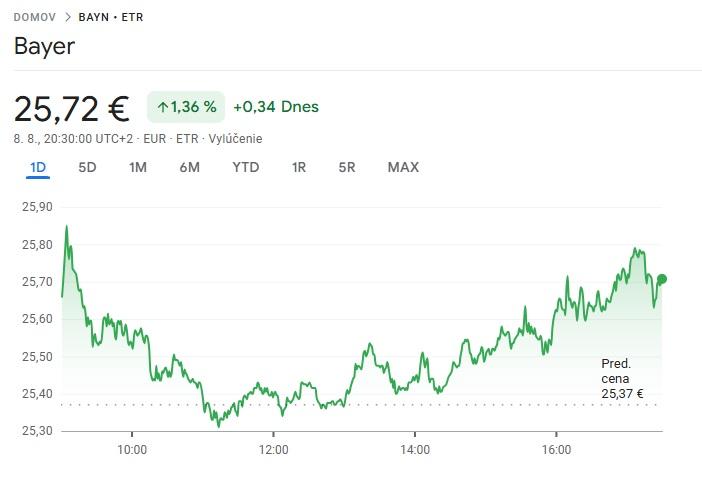Click the breadcrumb chevron arrow

67,17
